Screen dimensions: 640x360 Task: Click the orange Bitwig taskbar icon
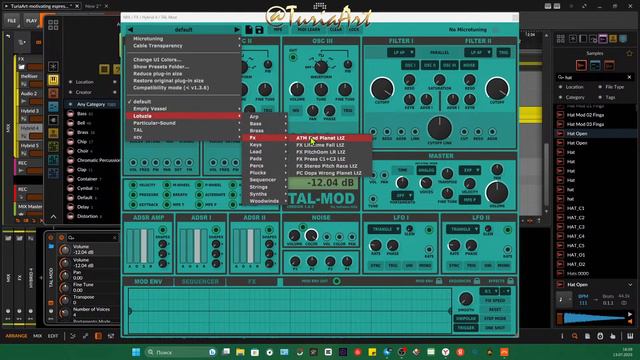[504, 352]
